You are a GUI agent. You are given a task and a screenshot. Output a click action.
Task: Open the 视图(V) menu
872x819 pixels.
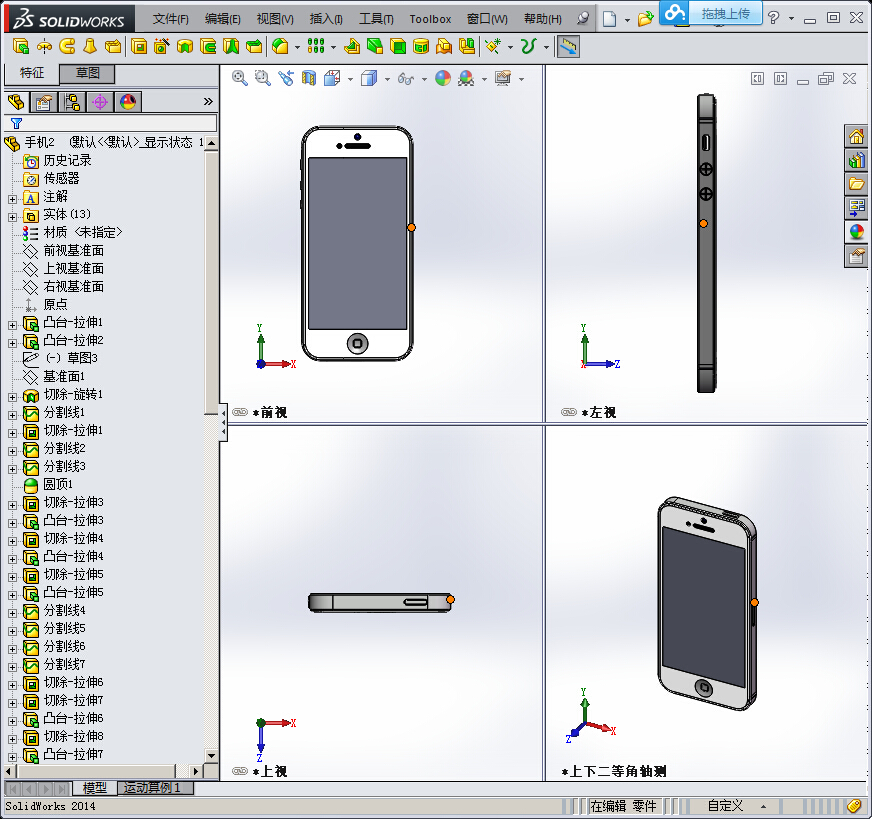click(275, 19)
